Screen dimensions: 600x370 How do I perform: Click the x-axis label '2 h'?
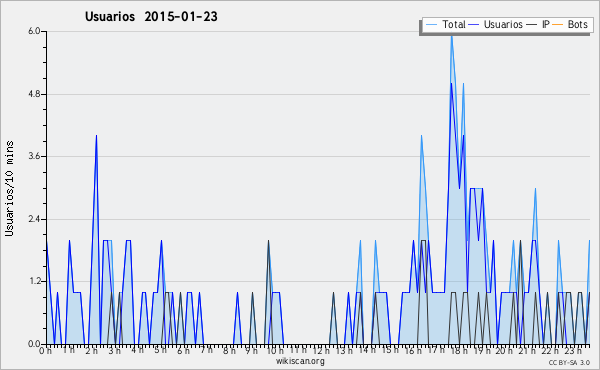91,350
